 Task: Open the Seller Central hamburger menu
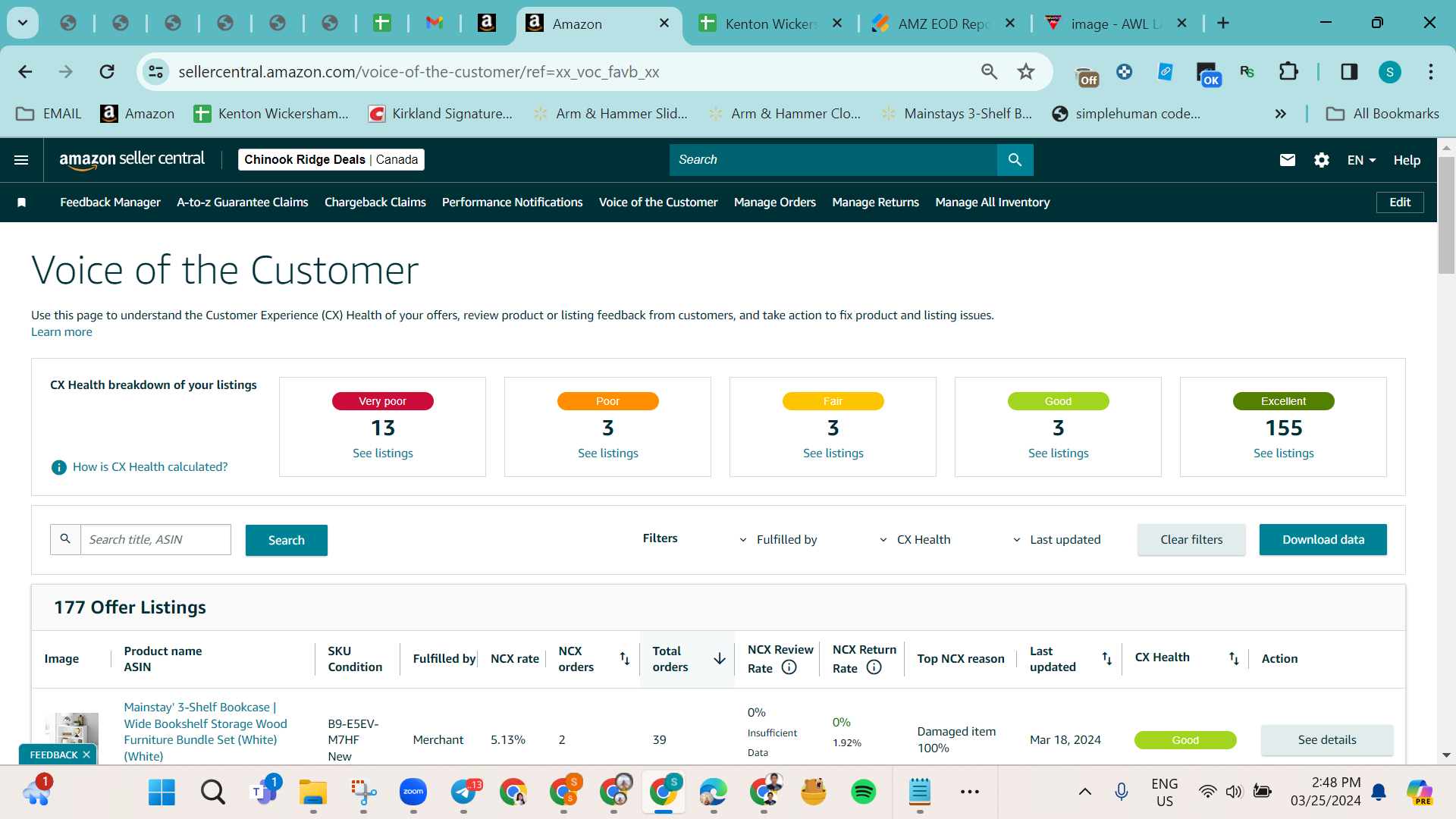(21, 160)
